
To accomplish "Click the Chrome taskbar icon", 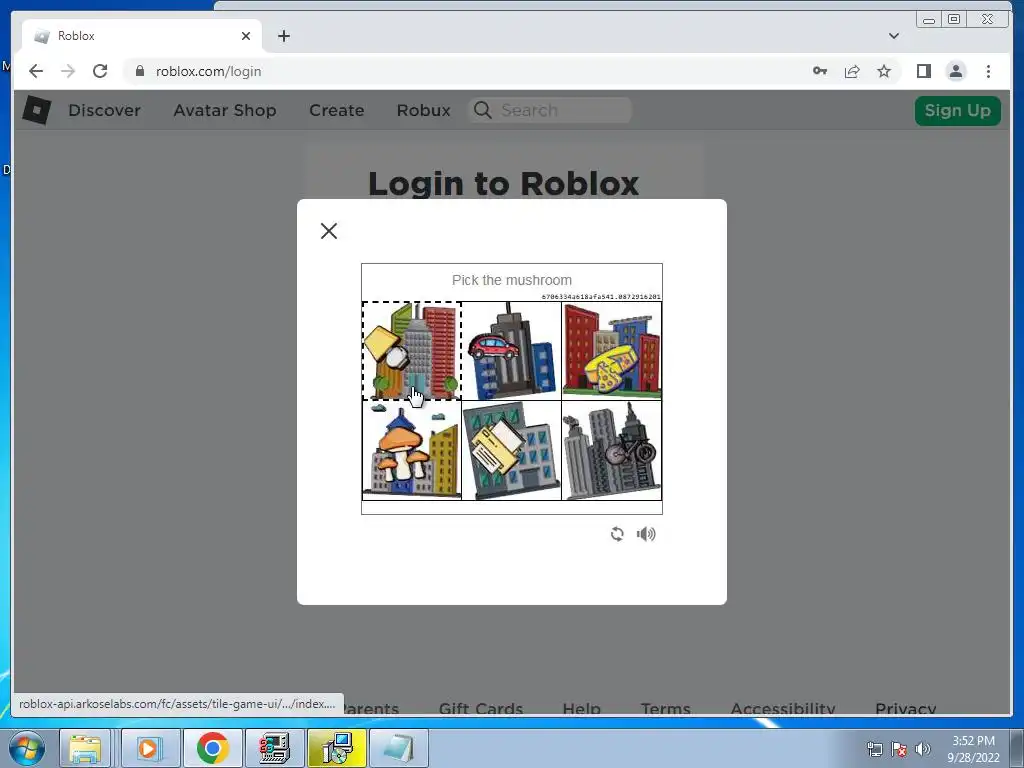I will pyautogui.click(x=212, y=748).
